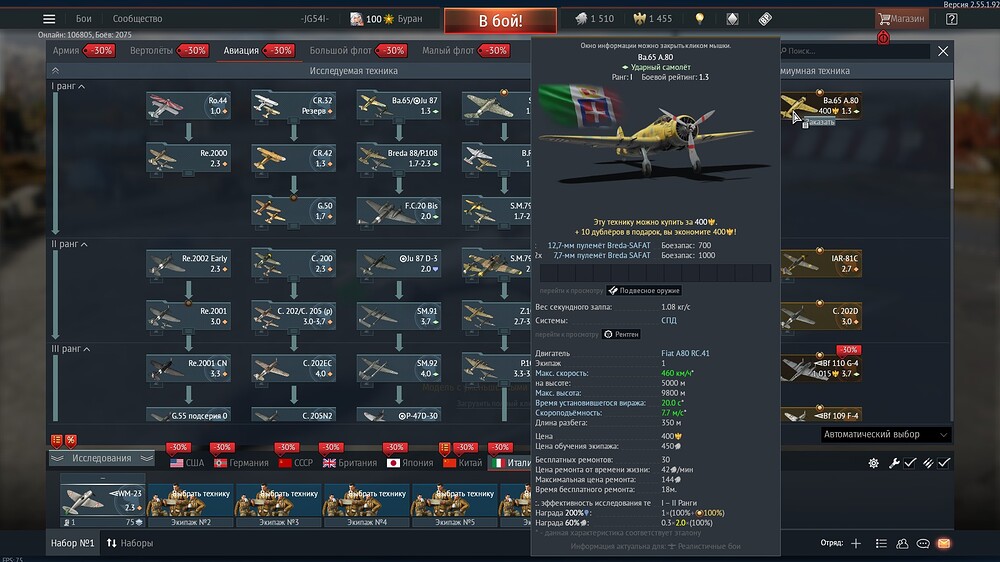The image size is (1000, 562).
Task: Click the red percent discount badge
Action: pos(71,440)
